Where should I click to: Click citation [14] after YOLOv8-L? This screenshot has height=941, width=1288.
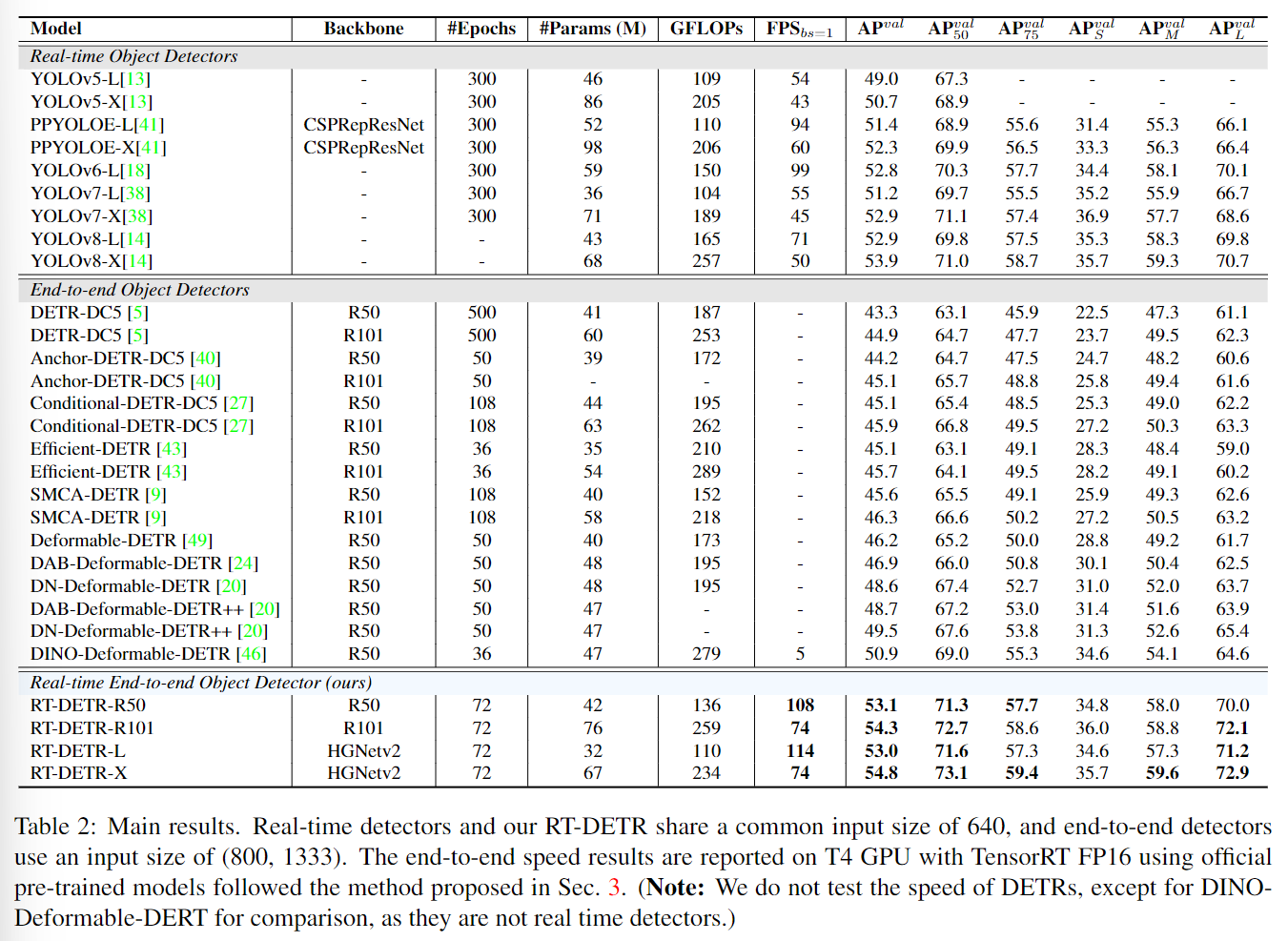click(x=136, y=239)
